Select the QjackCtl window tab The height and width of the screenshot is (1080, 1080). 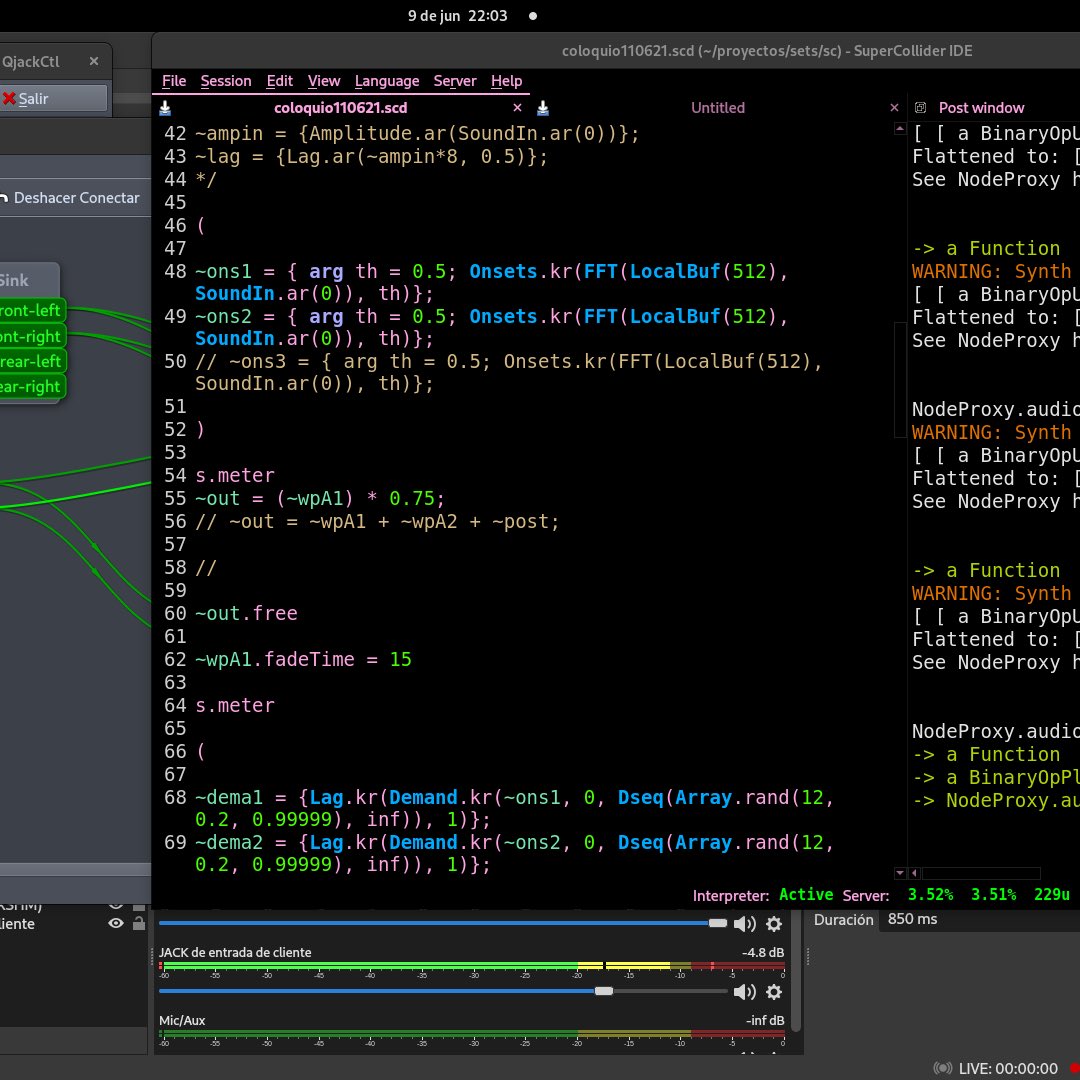point(31,61)
